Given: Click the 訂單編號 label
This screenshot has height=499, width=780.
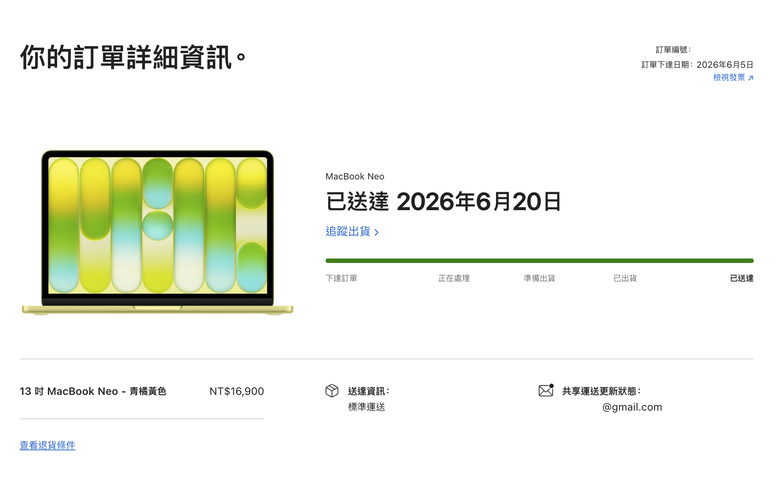Looking at the screenshot, I should 673,50.
